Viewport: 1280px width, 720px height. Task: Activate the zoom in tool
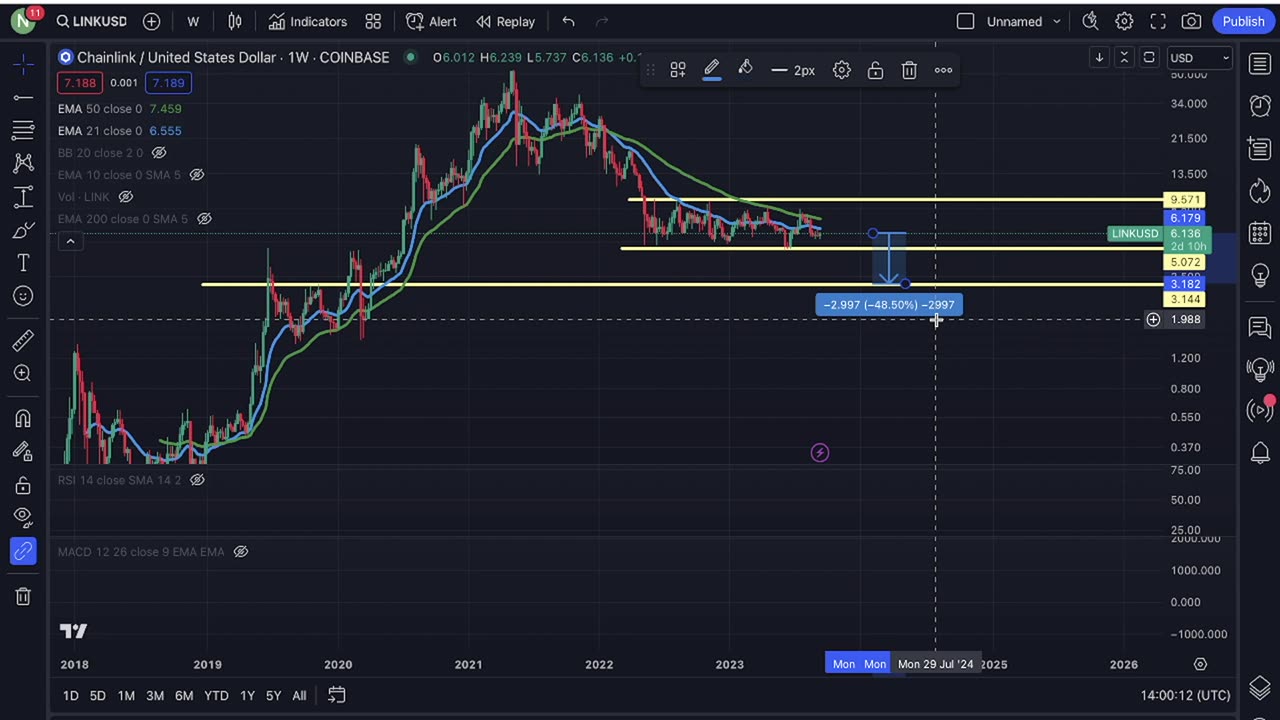pos(22,373)
